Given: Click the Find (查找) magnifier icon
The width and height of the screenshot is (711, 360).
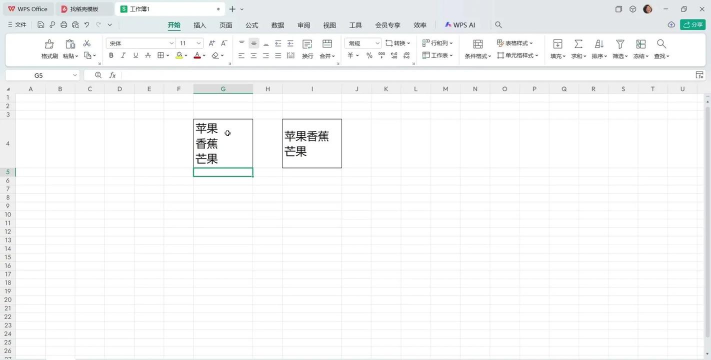Looking at the screenshot, I should point(662,44).
